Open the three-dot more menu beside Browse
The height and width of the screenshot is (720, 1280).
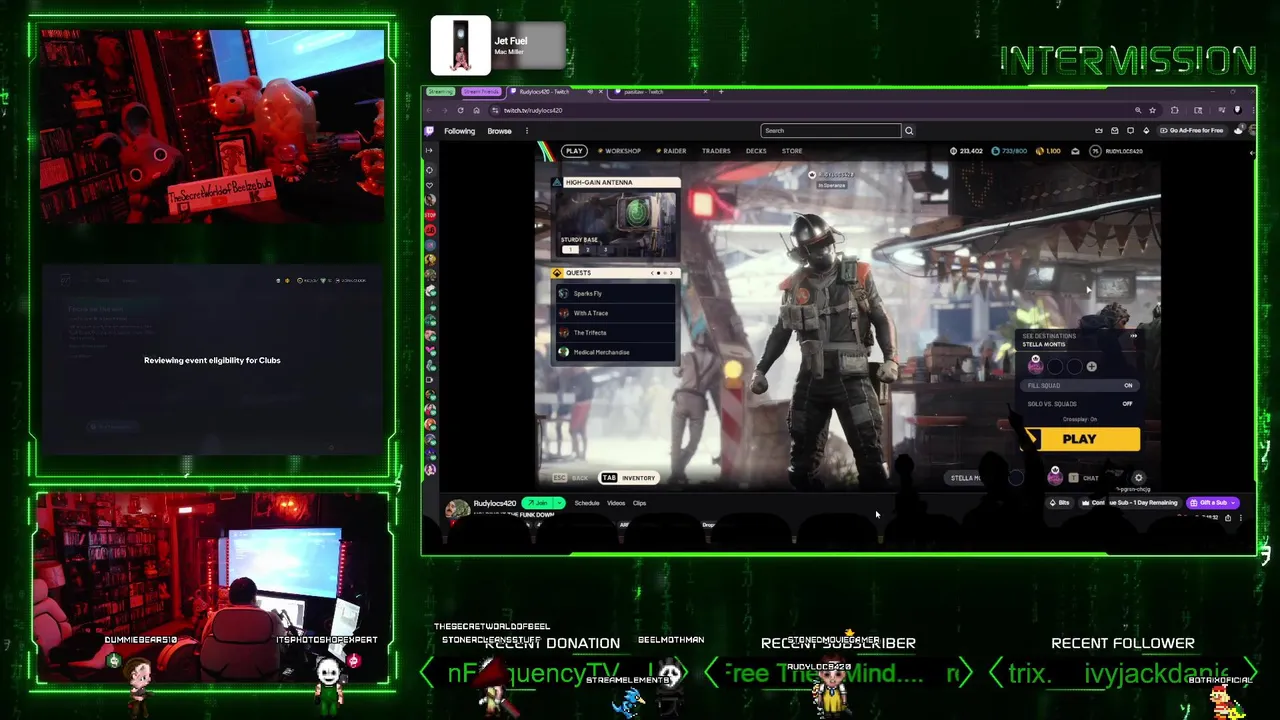(526, 131)
